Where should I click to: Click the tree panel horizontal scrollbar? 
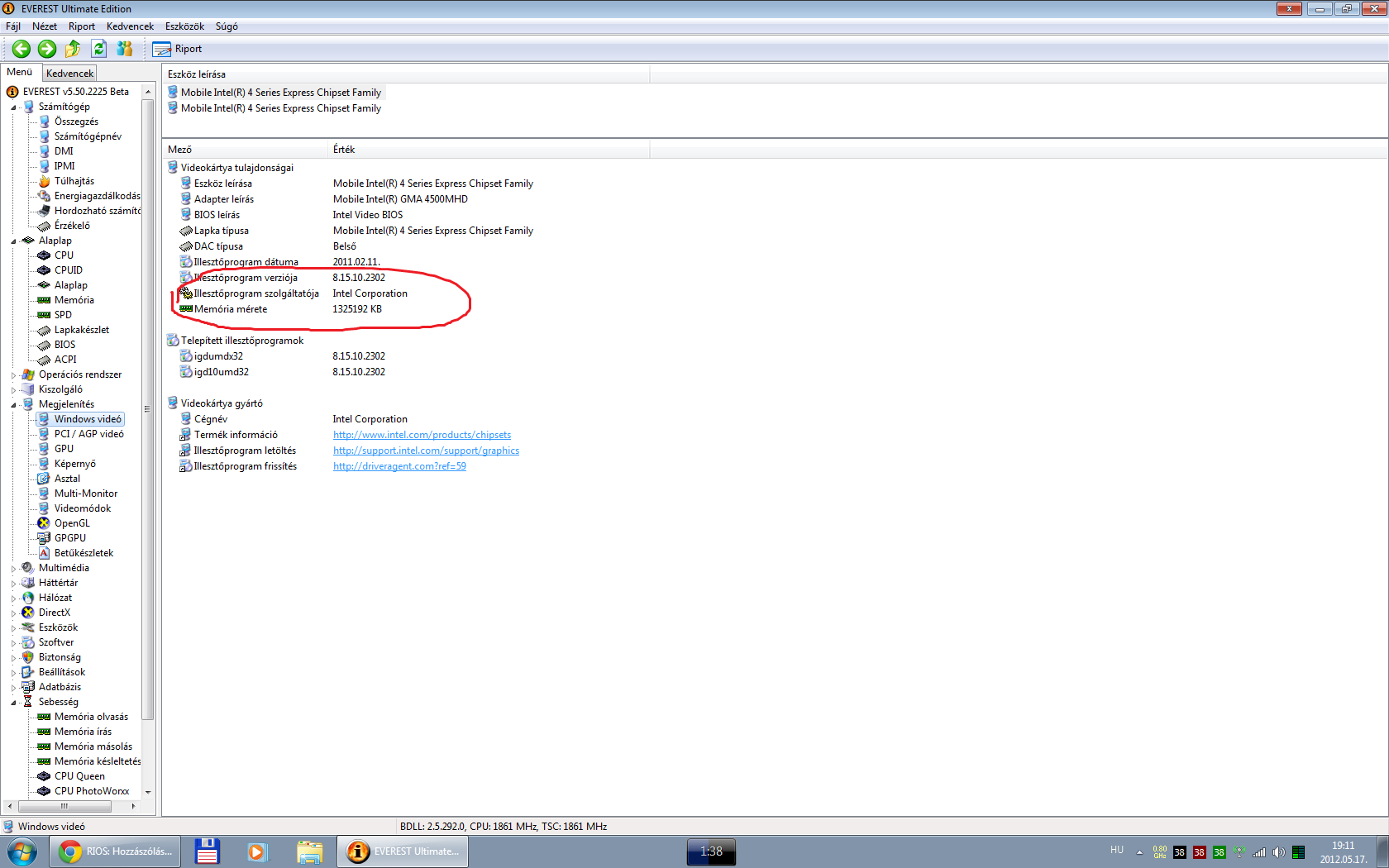[x=64, y=806]
